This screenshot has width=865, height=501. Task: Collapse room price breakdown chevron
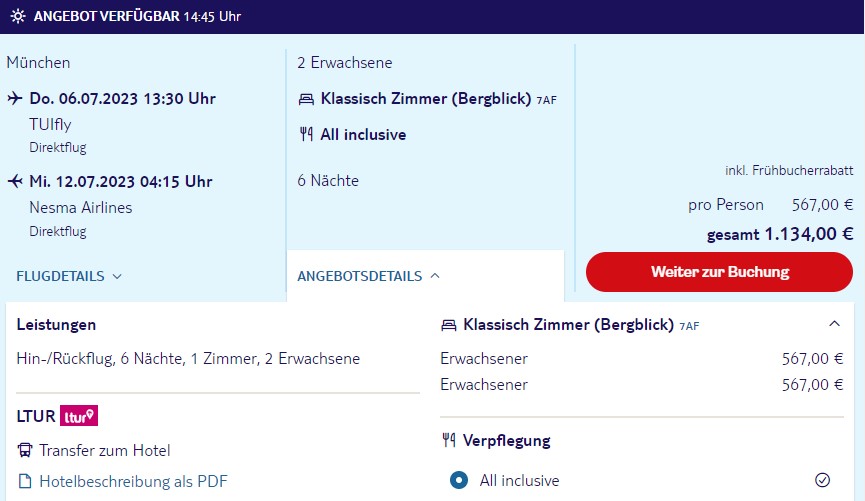tap(835, 324)
